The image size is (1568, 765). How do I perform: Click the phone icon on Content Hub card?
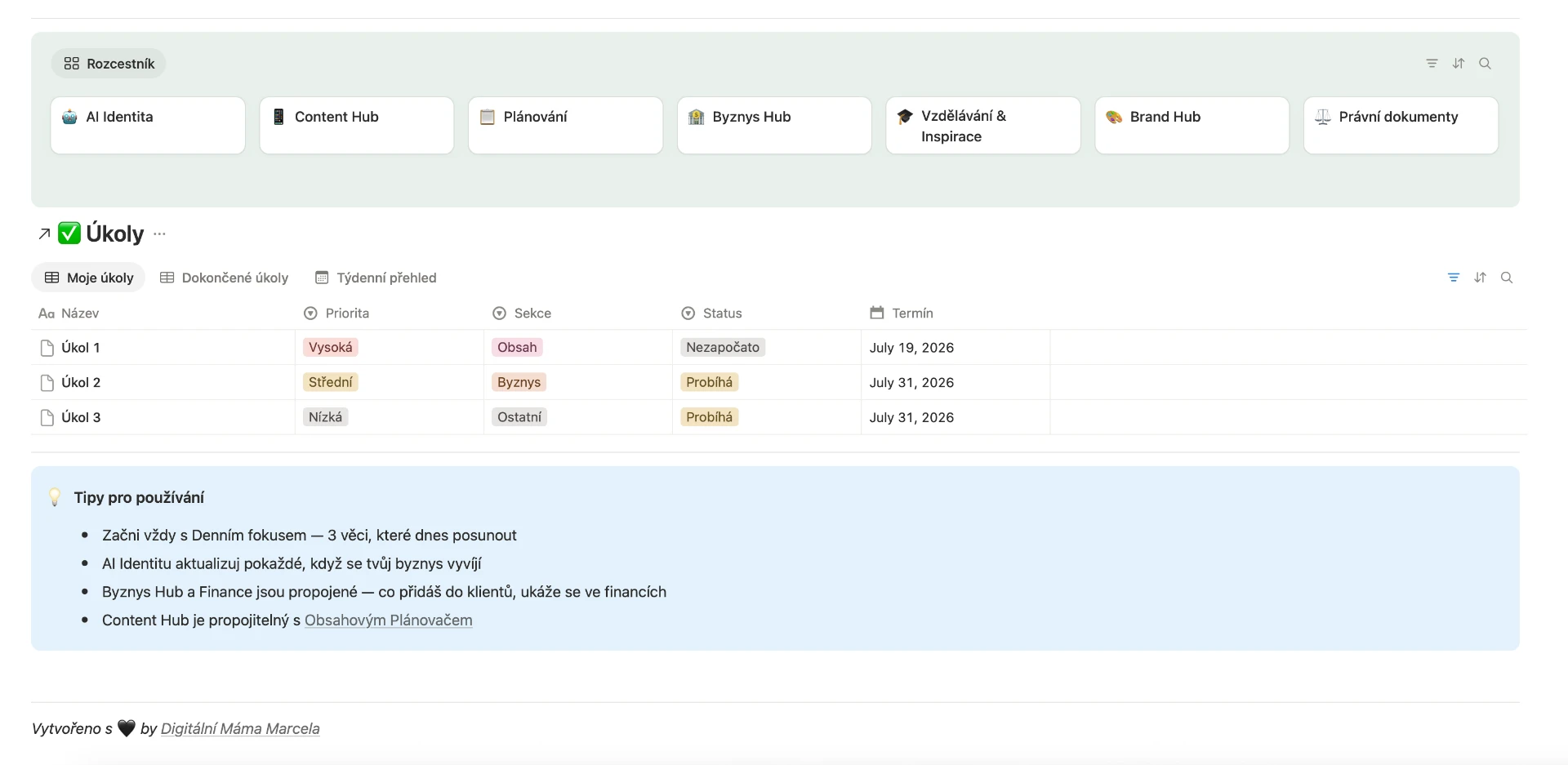278,117
